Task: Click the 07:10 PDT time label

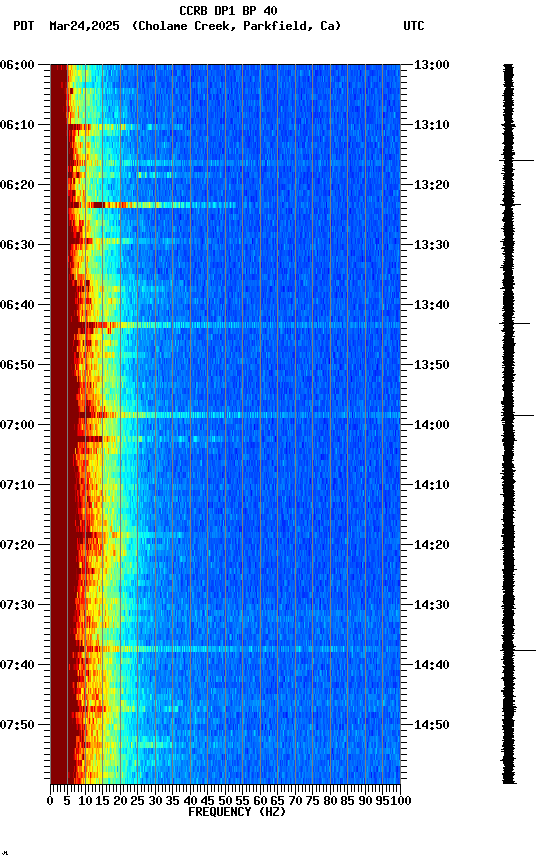Action: tap(17, 485)
